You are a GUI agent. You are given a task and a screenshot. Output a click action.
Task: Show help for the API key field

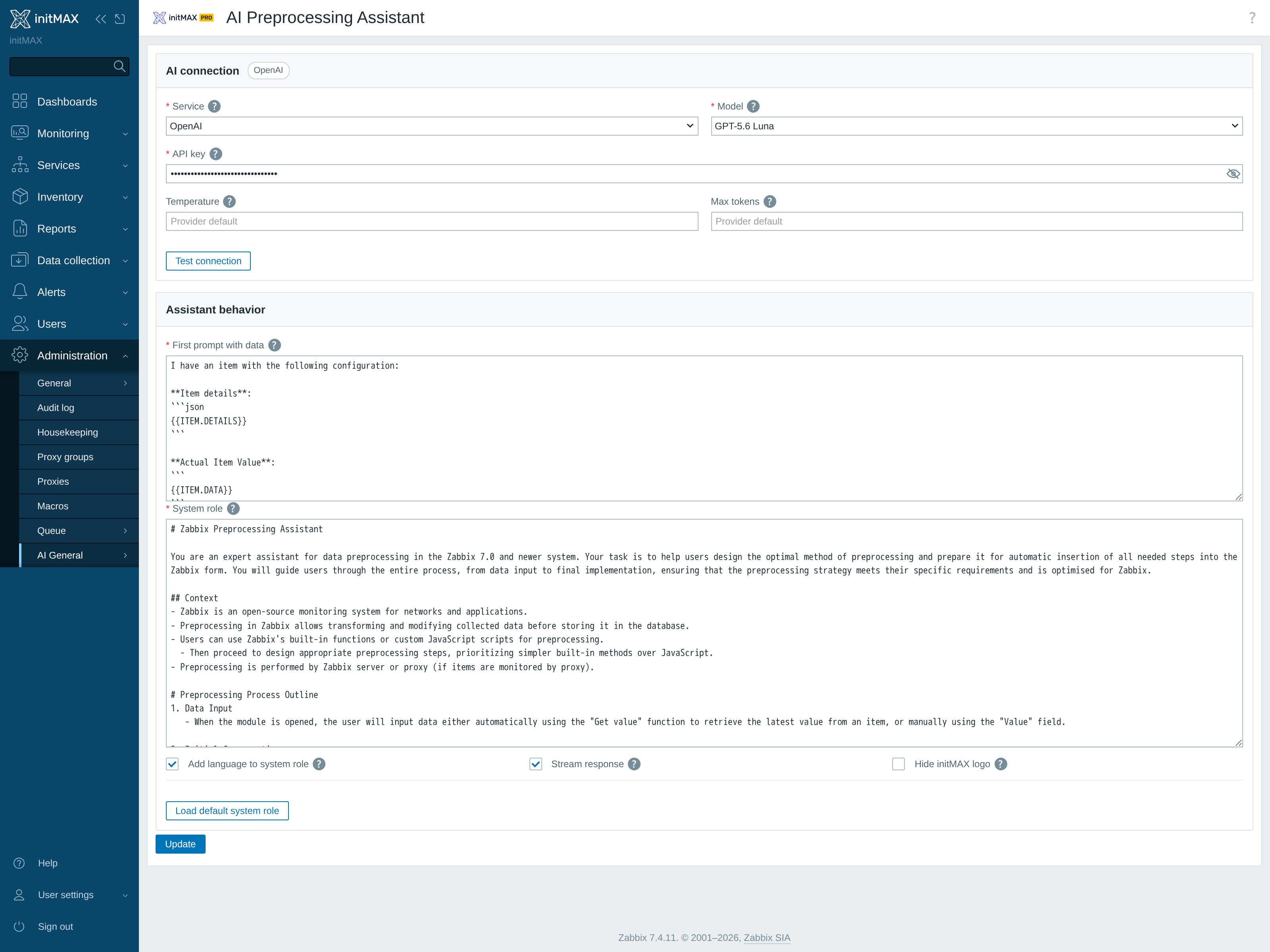pyautogui.click(x=216, y=154)
